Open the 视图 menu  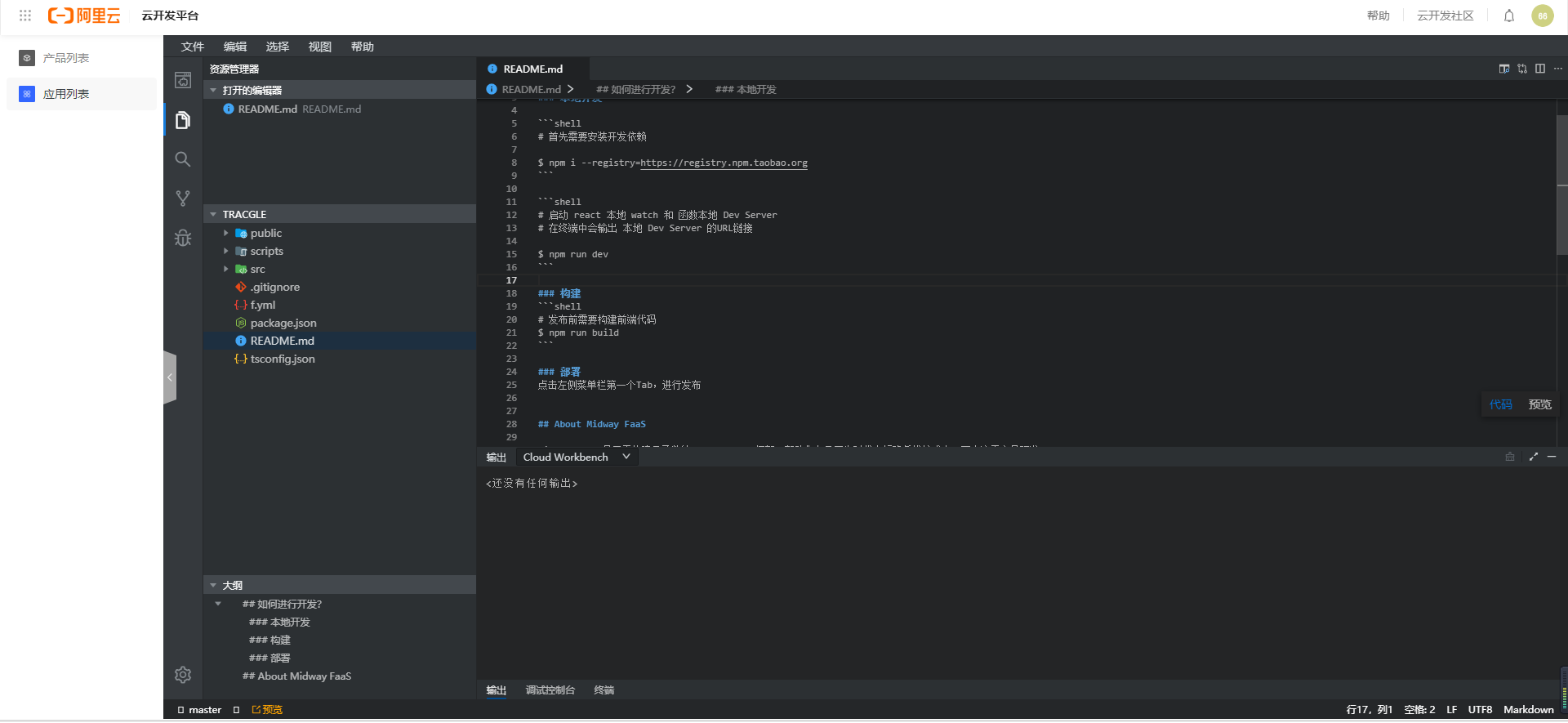pos(320,47)
